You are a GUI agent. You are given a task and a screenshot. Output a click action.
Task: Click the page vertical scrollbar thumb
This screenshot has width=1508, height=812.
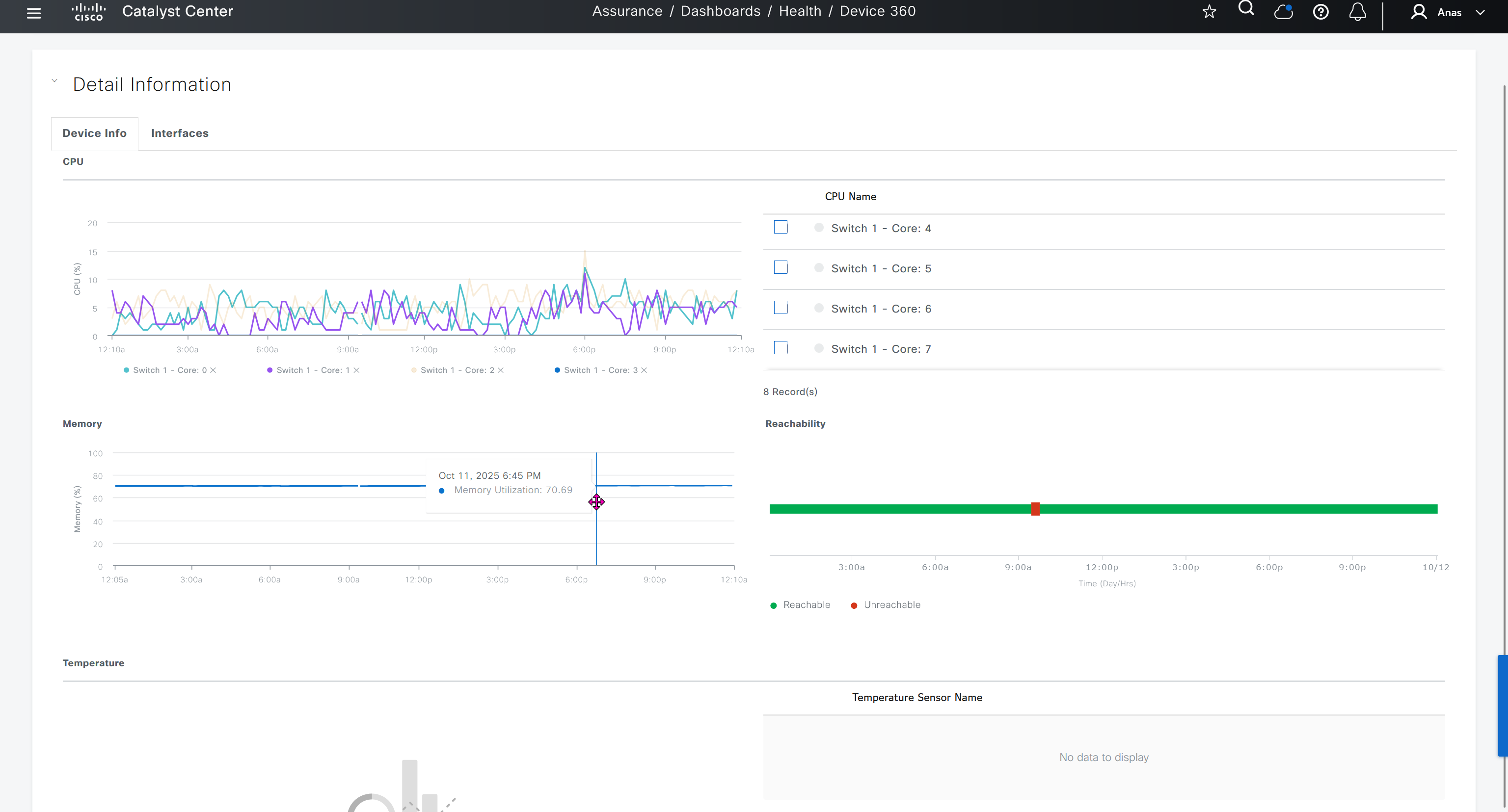coord(1502,705)
